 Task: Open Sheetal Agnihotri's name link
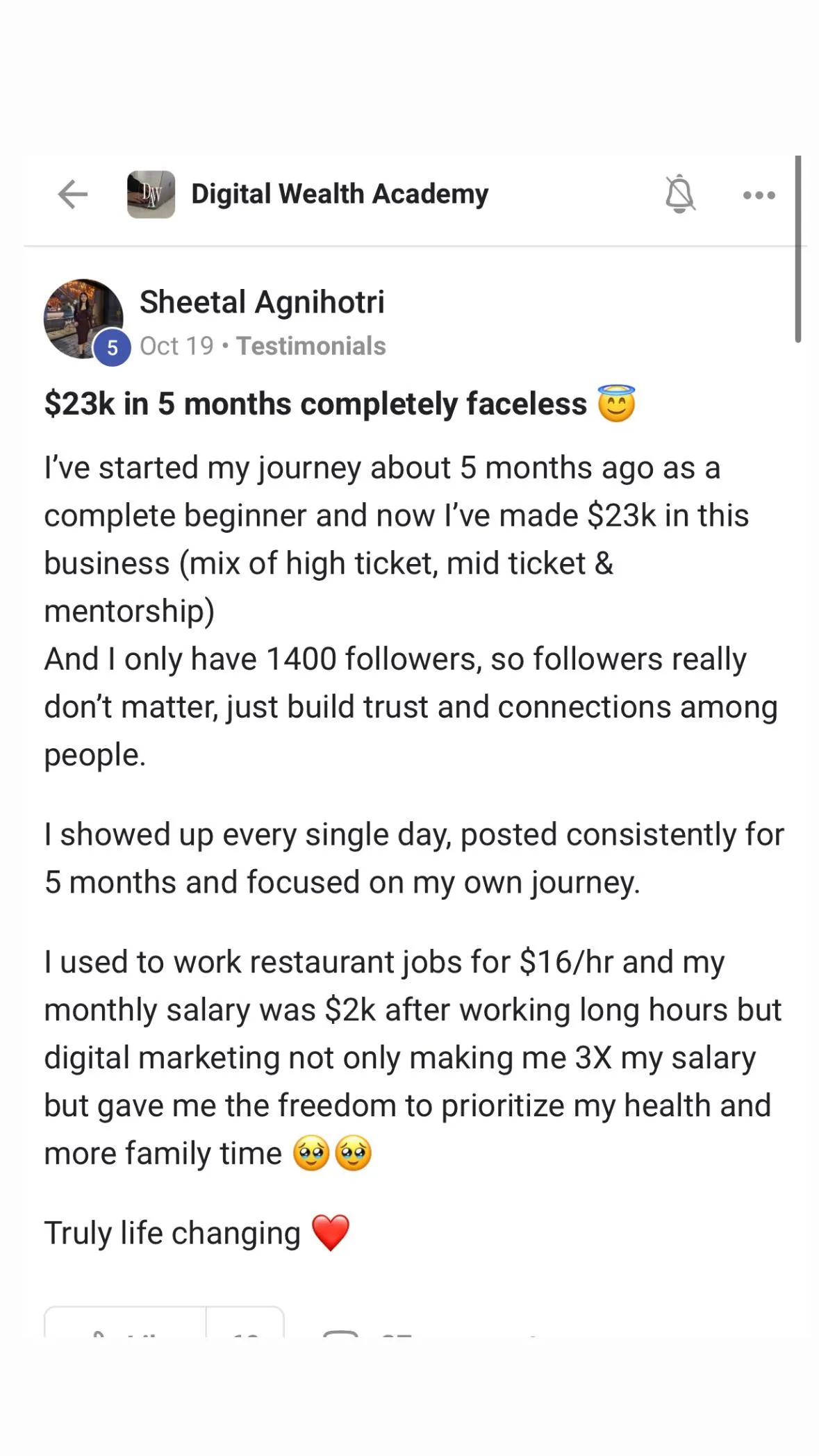point(262,302)
